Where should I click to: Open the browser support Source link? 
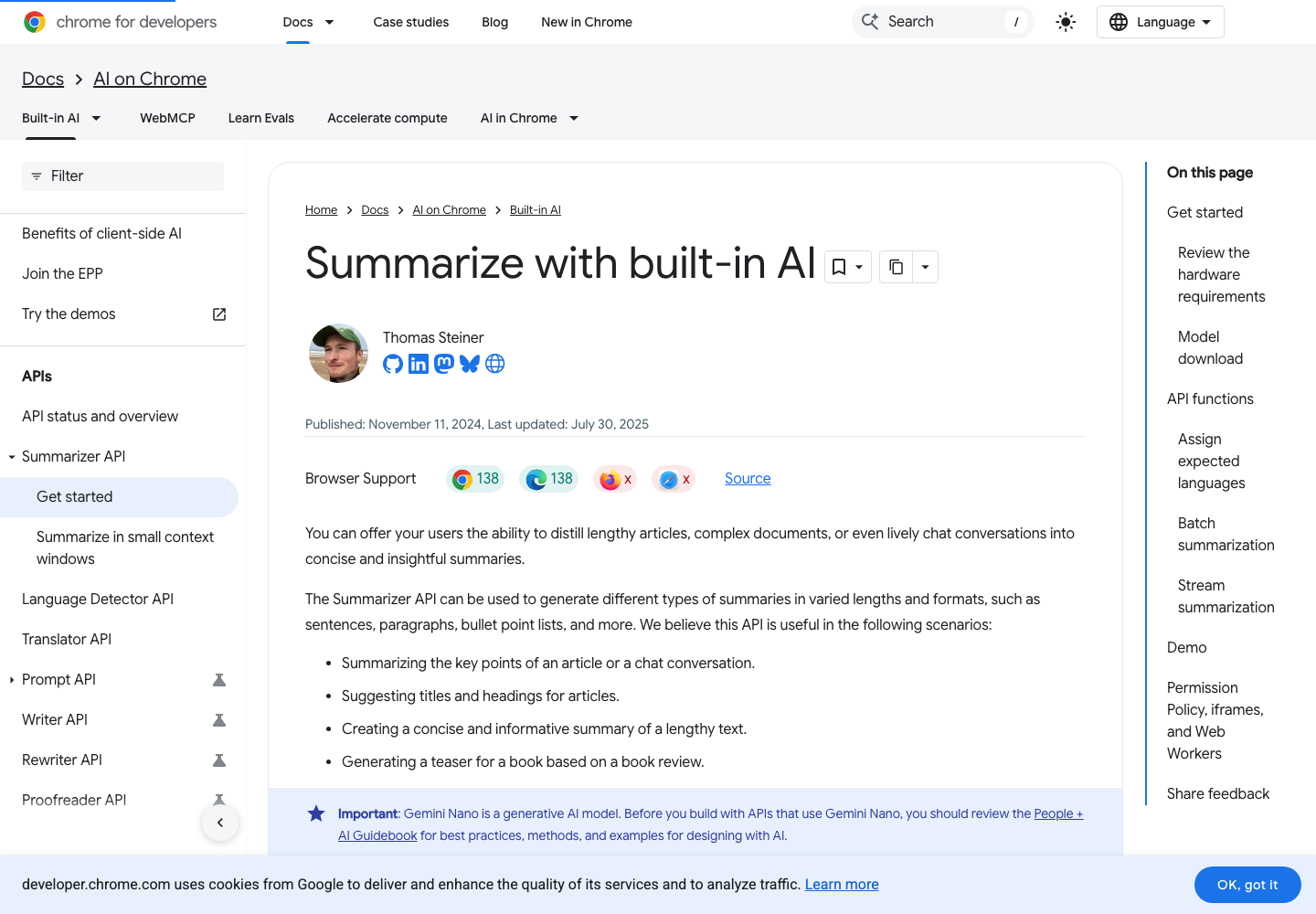point(748,478)
